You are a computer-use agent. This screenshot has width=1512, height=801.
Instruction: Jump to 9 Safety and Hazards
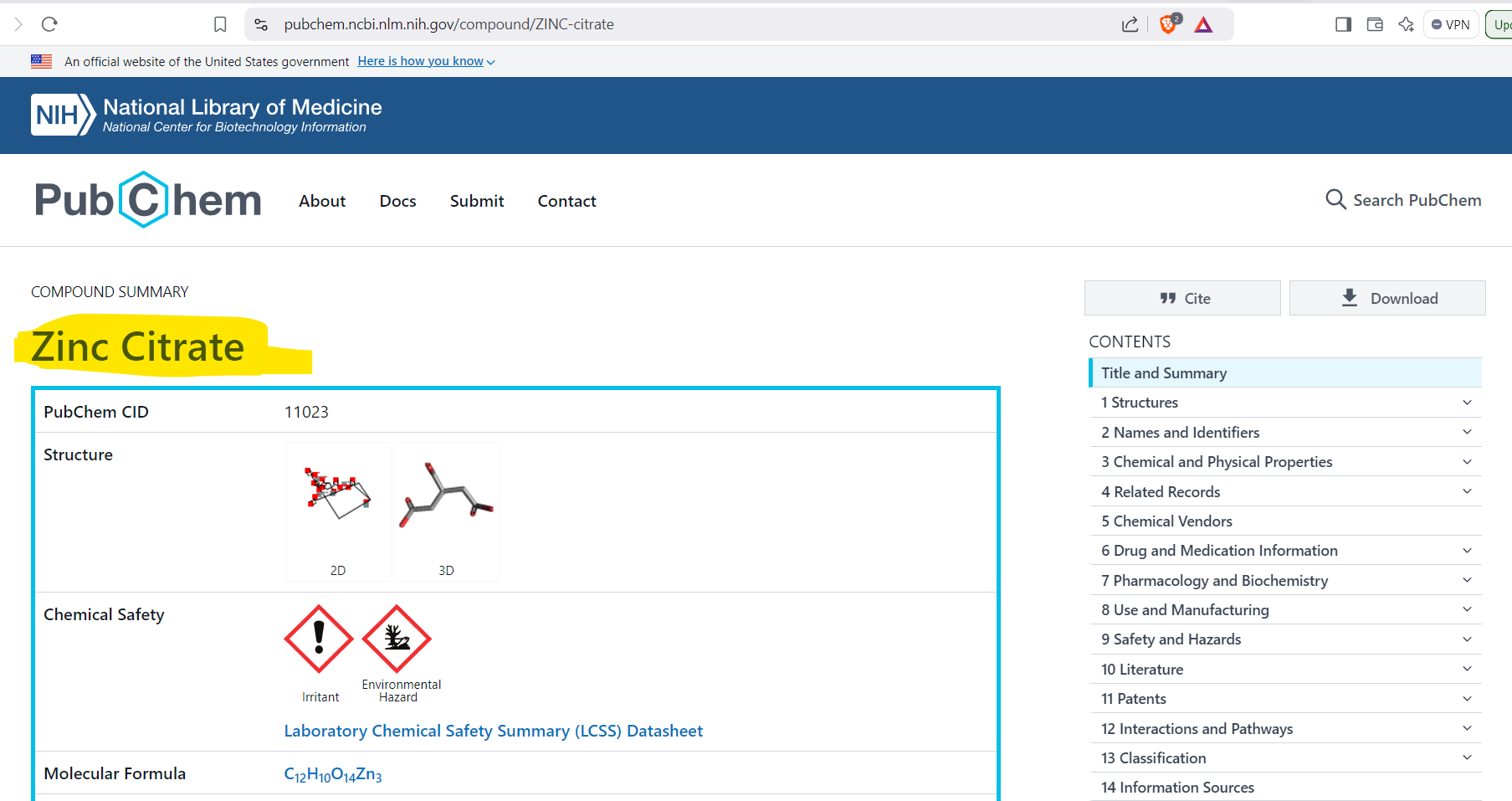(x=1171, y=639)
